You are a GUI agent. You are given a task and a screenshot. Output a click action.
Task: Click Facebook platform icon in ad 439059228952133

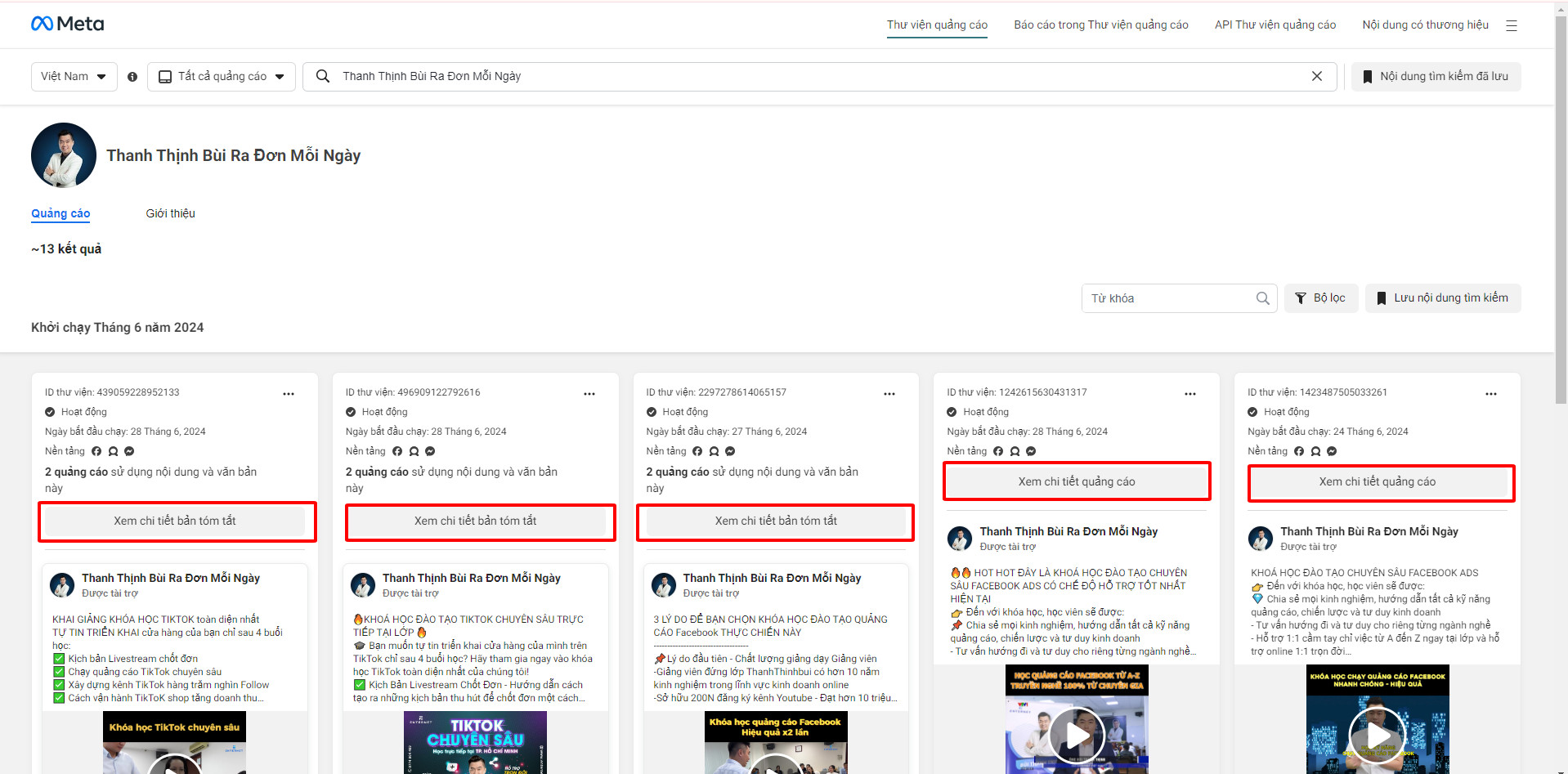point(96,451)
